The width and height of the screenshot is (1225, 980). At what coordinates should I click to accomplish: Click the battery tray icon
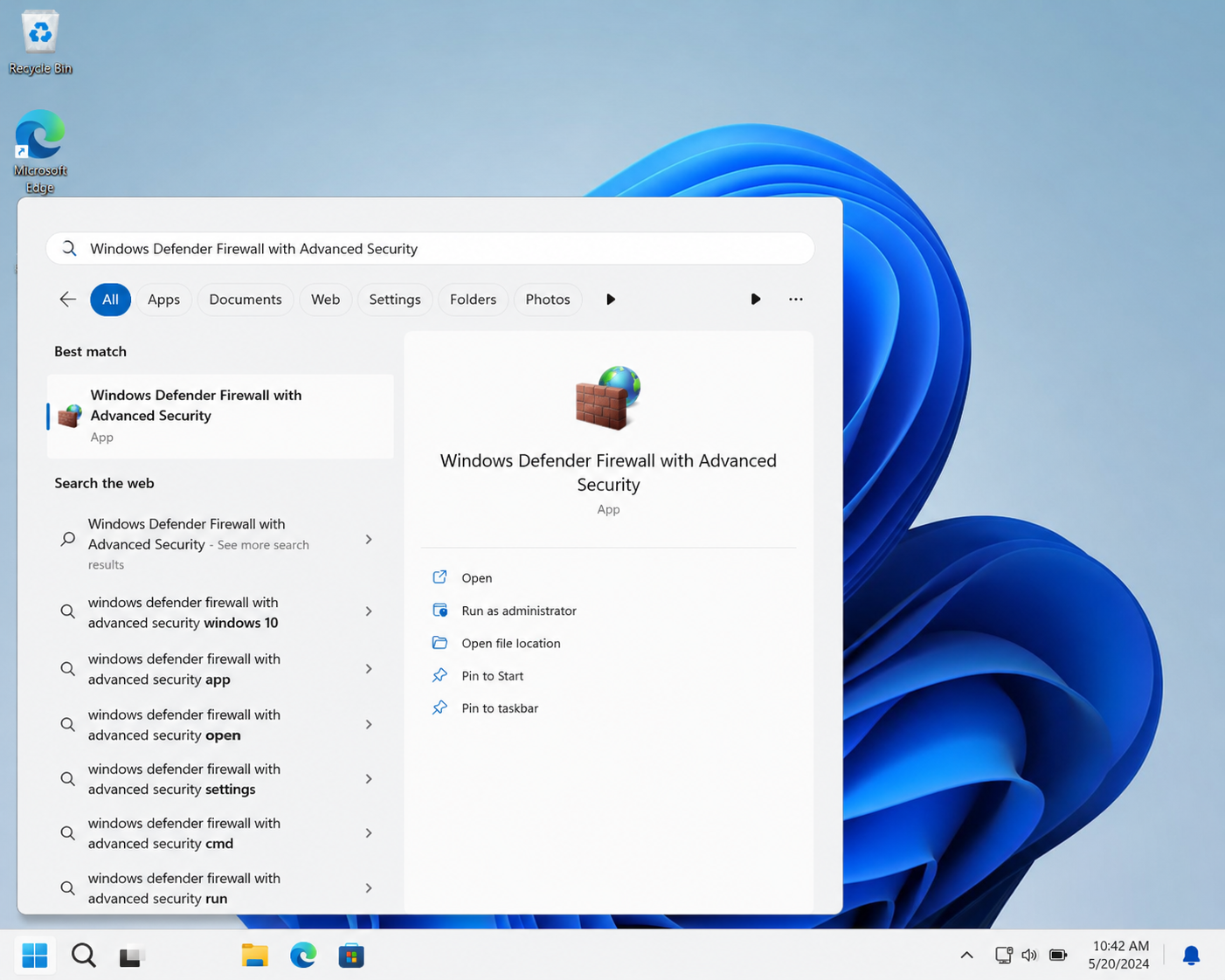[x=1058, y=956]
